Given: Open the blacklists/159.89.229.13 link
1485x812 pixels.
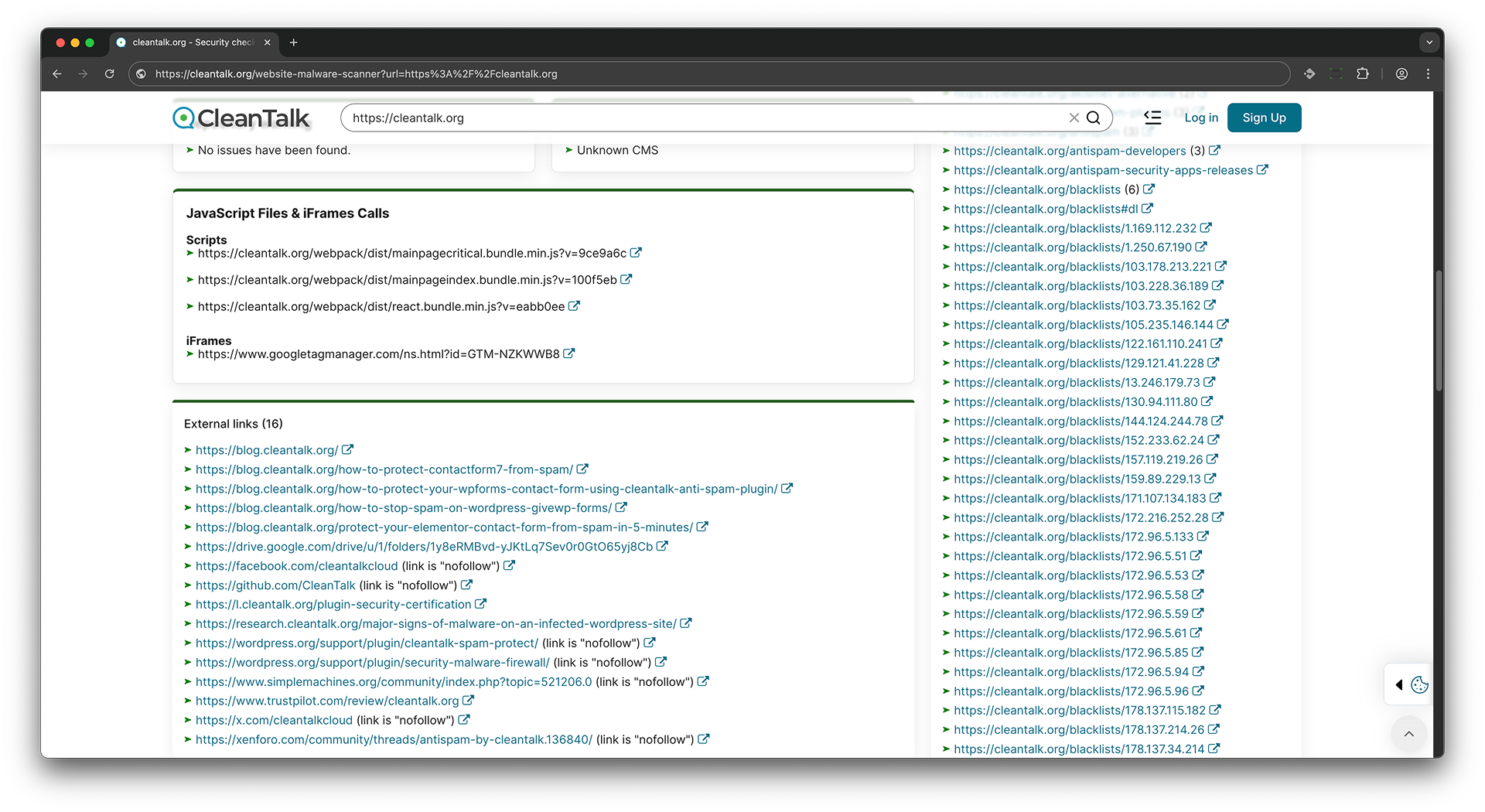Looking at the screenshot, I should [x=1077, y=479].
